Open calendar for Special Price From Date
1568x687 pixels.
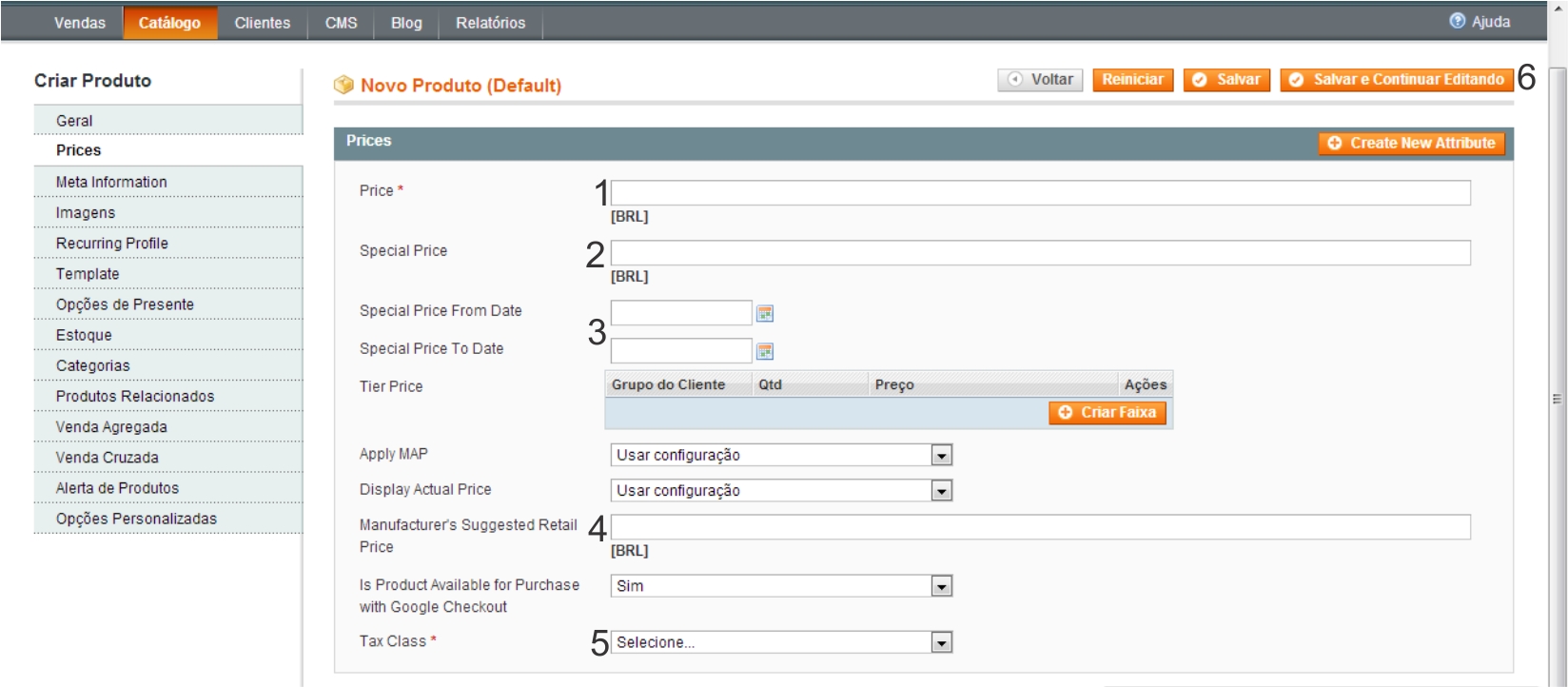coord(764,313)
